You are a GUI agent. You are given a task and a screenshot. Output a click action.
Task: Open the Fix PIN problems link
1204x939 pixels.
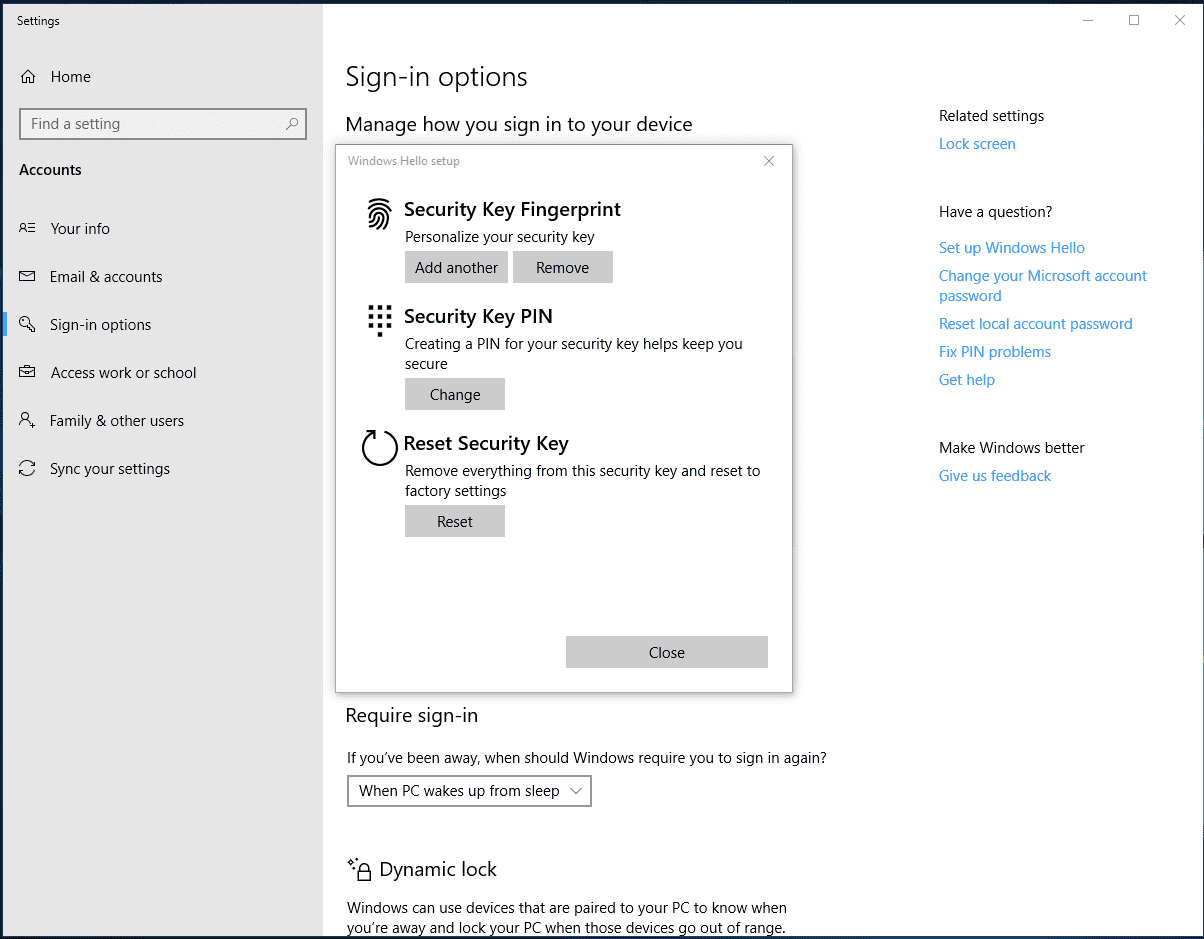[994, 352]
